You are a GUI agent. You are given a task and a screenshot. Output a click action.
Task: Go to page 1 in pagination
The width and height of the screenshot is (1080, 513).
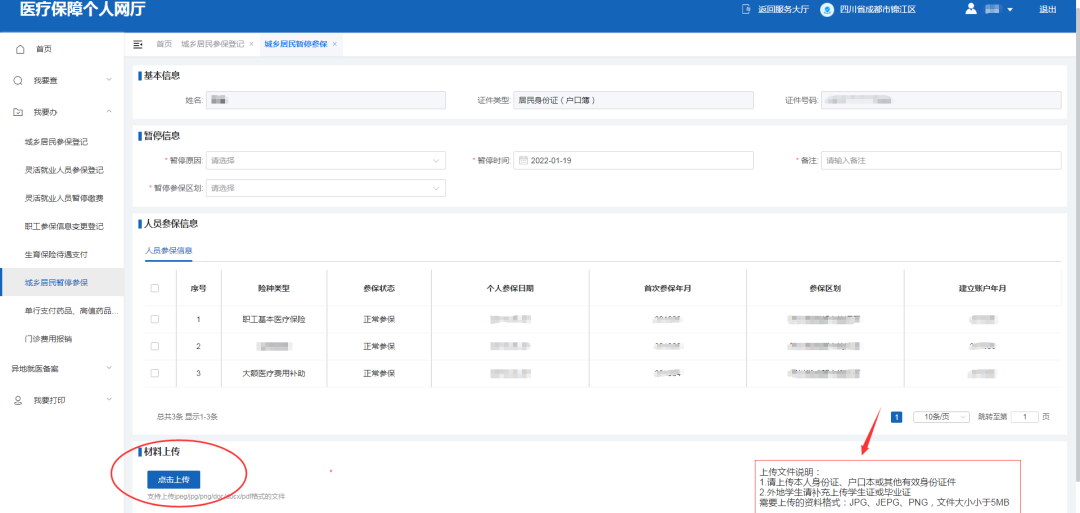click(x=897, y=417)
